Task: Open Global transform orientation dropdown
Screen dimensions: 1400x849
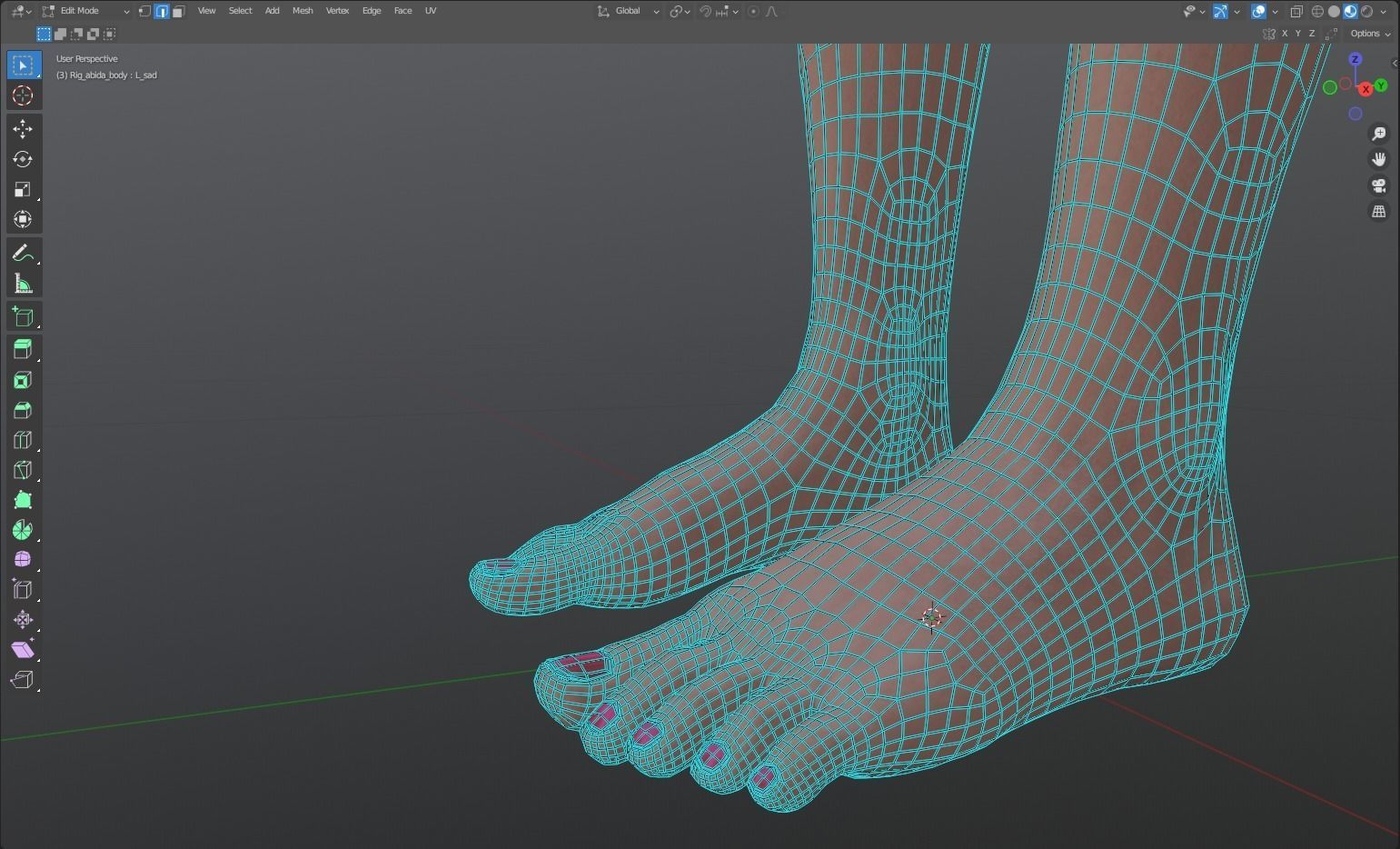Action: point(628,11)
